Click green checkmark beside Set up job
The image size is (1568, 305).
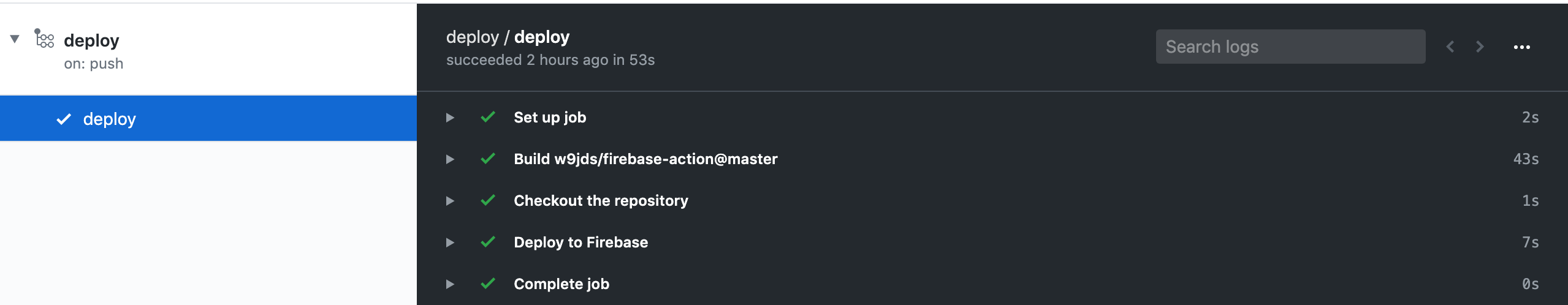pyautogui.click(x=488, y=117)
